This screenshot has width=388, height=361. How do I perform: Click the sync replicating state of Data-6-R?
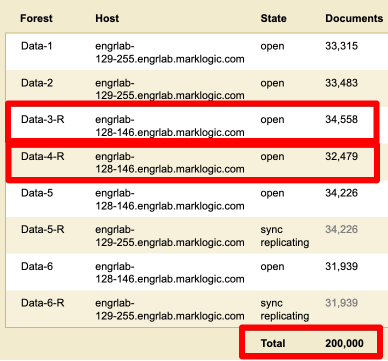[x=285, y=309]
